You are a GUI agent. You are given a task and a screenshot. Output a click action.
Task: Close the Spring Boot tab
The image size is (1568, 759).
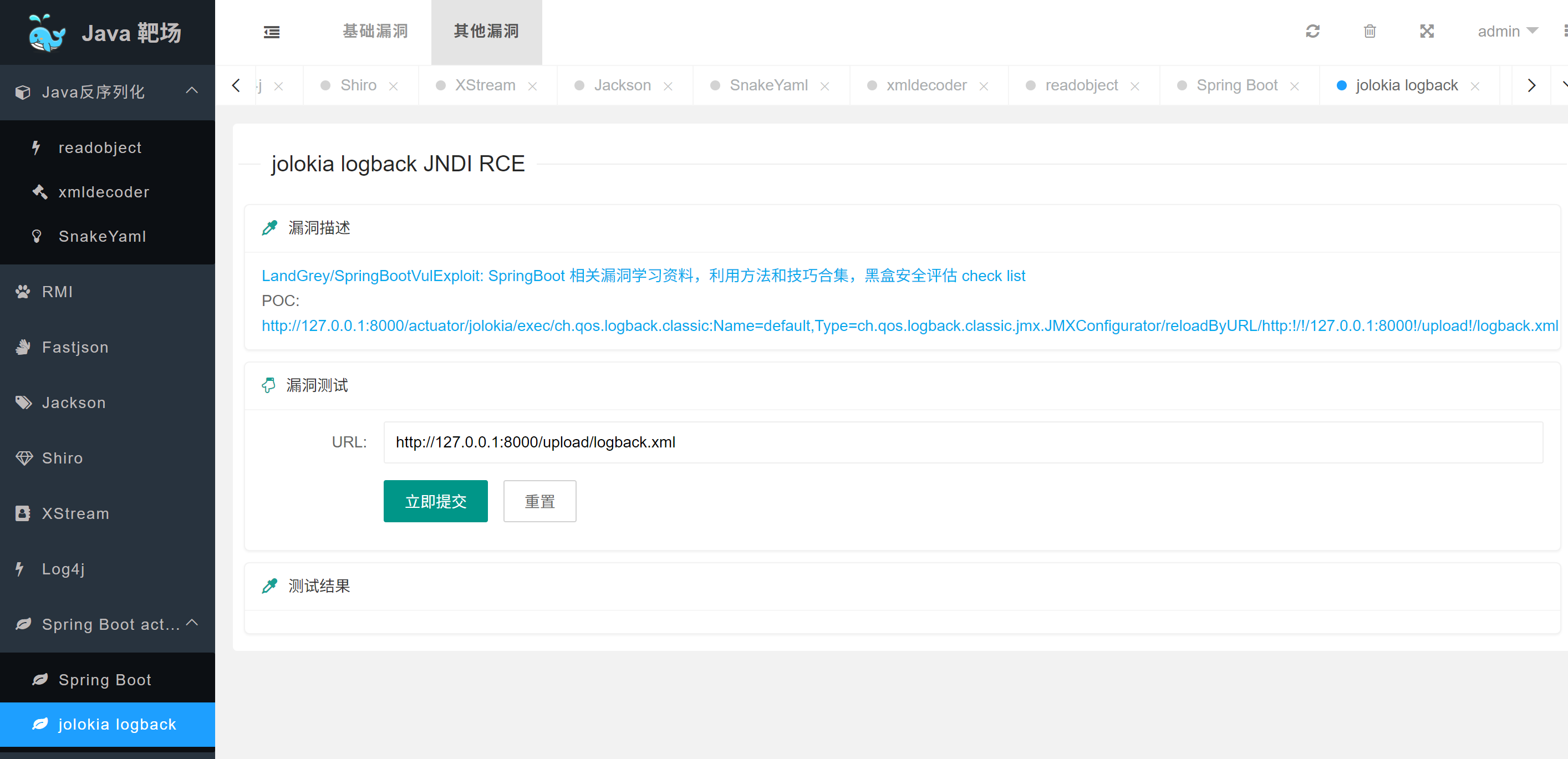tap(1295, 86)
